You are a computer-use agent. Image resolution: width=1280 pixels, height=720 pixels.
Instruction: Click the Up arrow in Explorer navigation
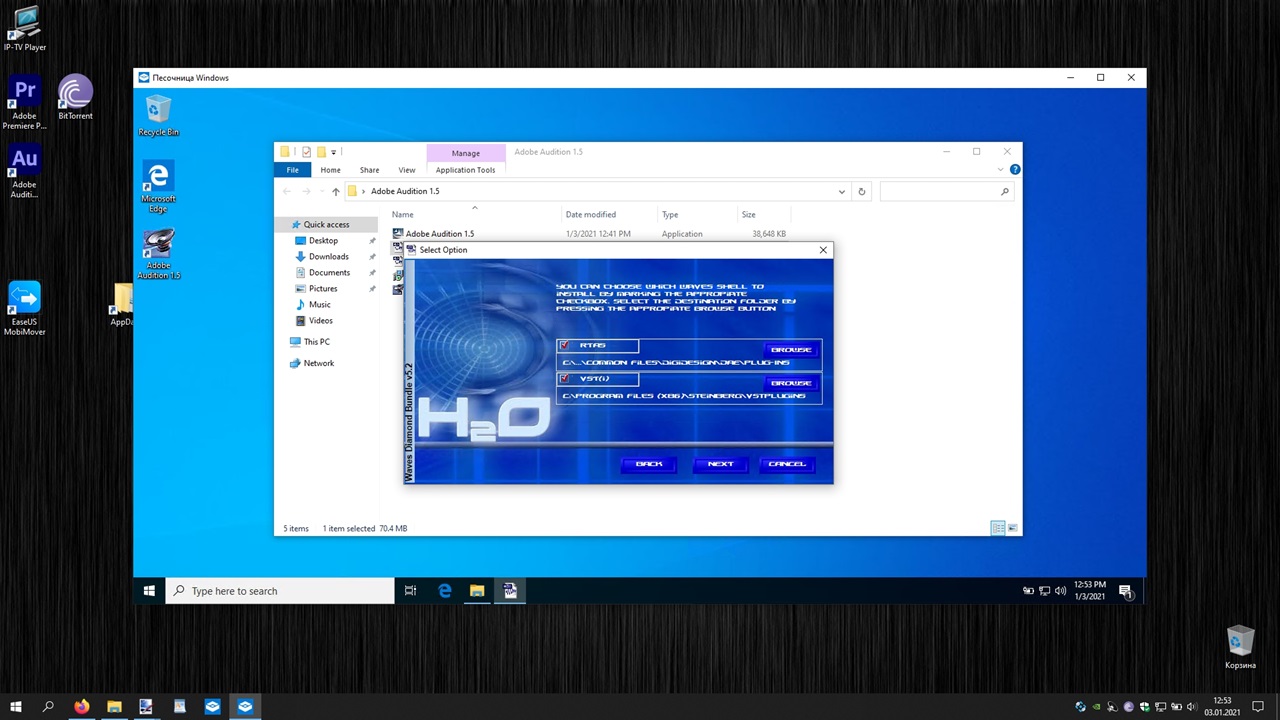(x=336, y=191)
